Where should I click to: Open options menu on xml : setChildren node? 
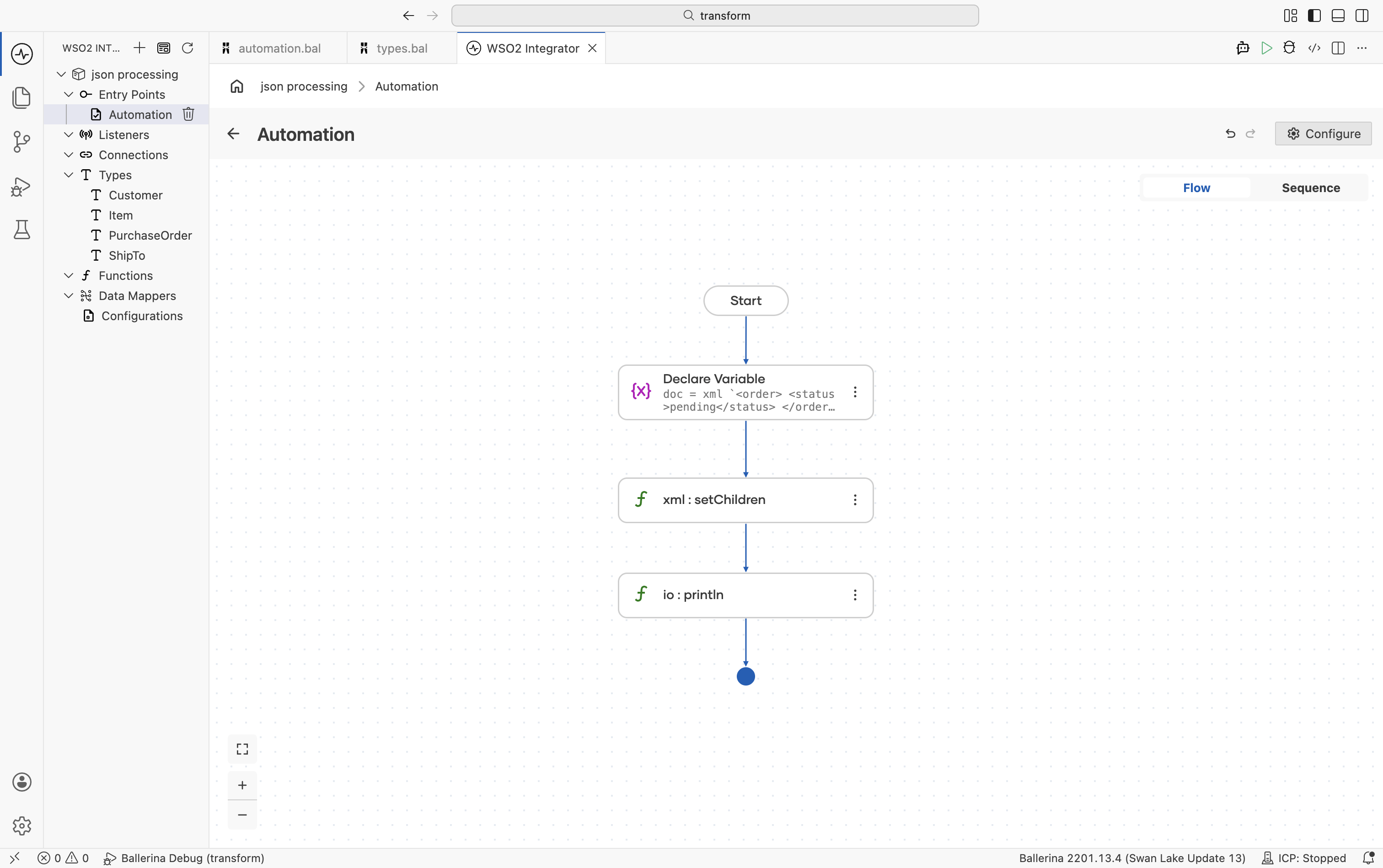coord(855,500)
